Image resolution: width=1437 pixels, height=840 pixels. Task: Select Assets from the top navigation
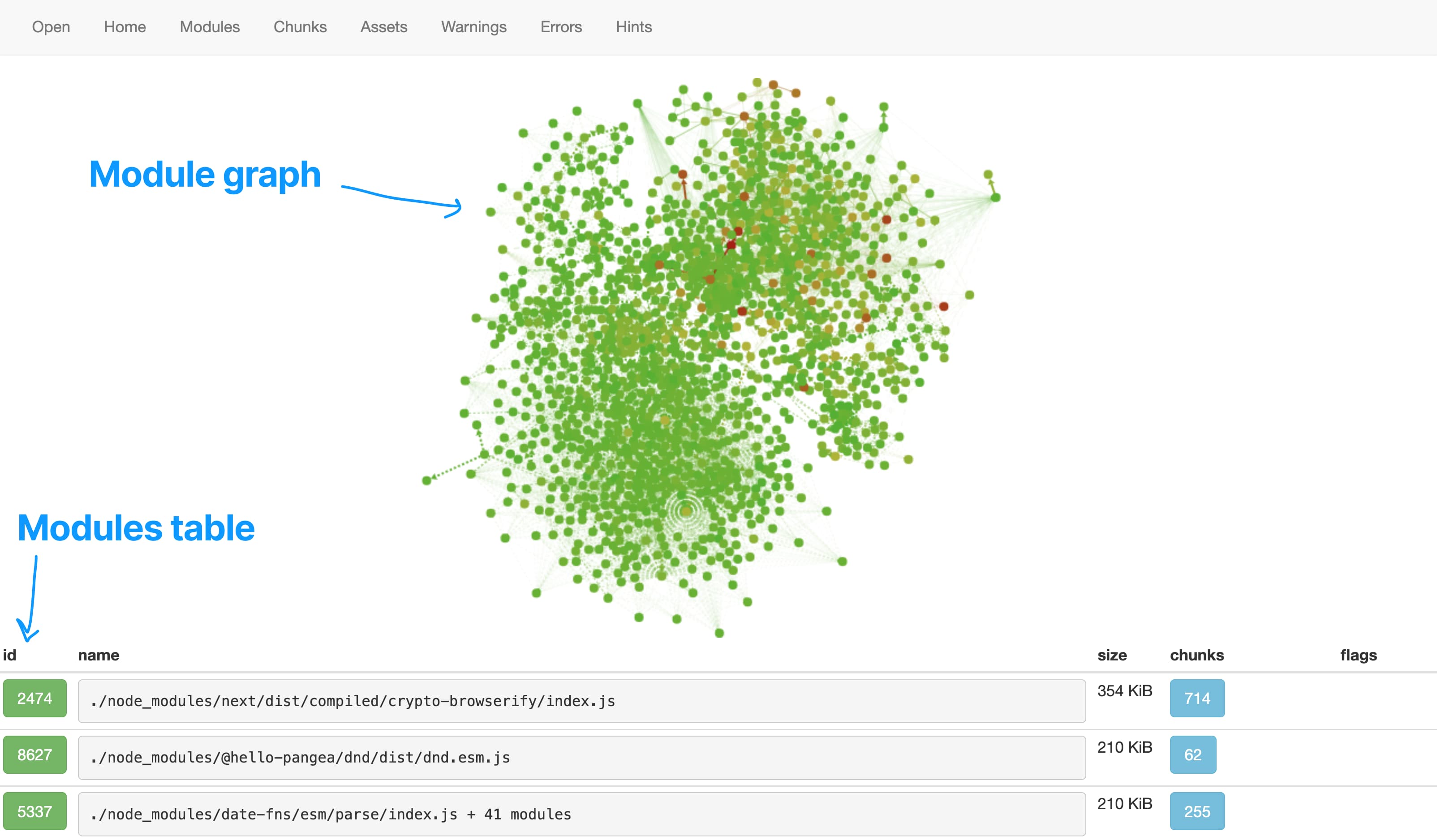coord(383,27)
